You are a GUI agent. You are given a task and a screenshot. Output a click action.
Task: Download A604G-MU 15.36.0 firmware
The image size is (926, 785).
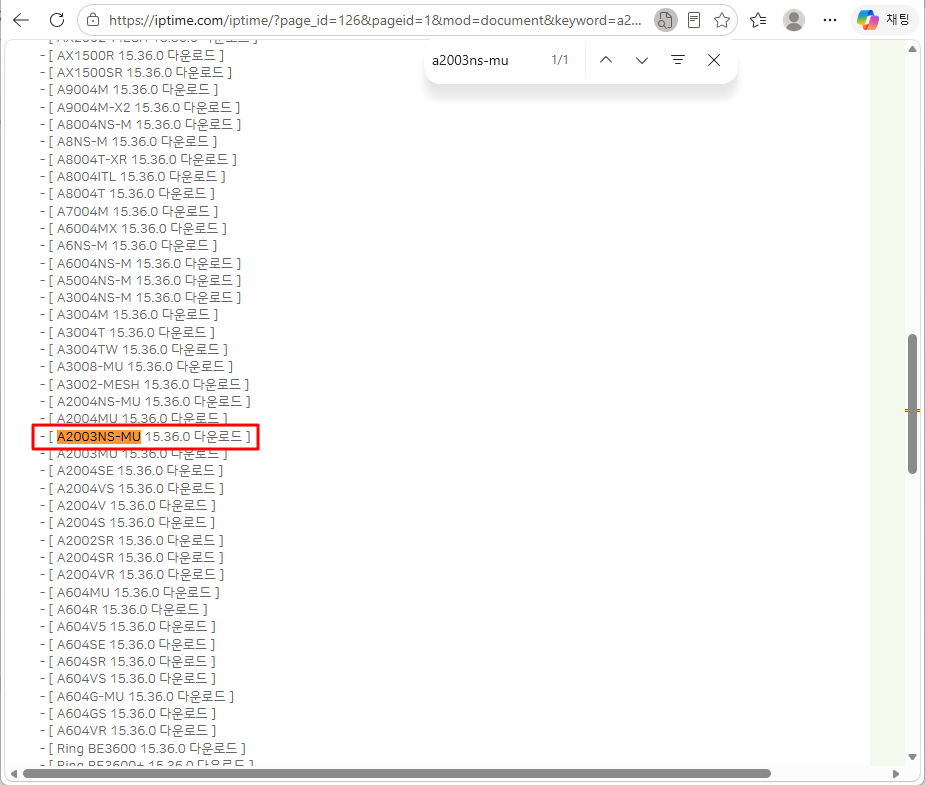coord(141,696)
